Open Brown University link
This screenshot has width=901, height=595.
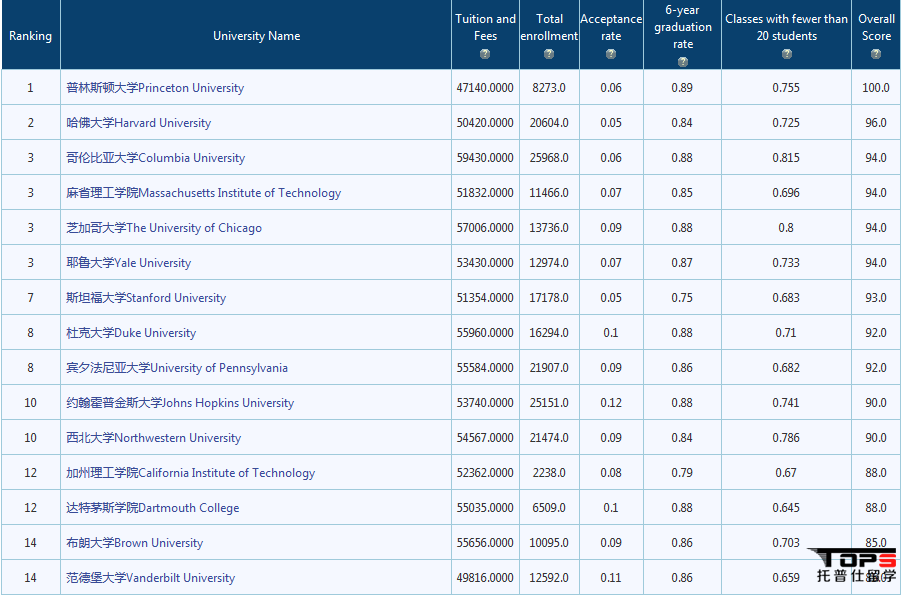click(x=134, y=543)
